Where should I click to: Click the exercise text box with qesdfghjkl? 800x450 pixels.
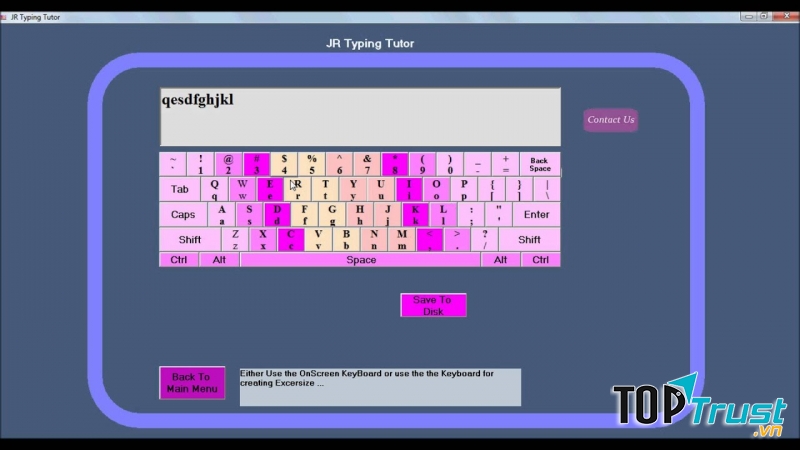pyautogui.click(x=360, y=117)
